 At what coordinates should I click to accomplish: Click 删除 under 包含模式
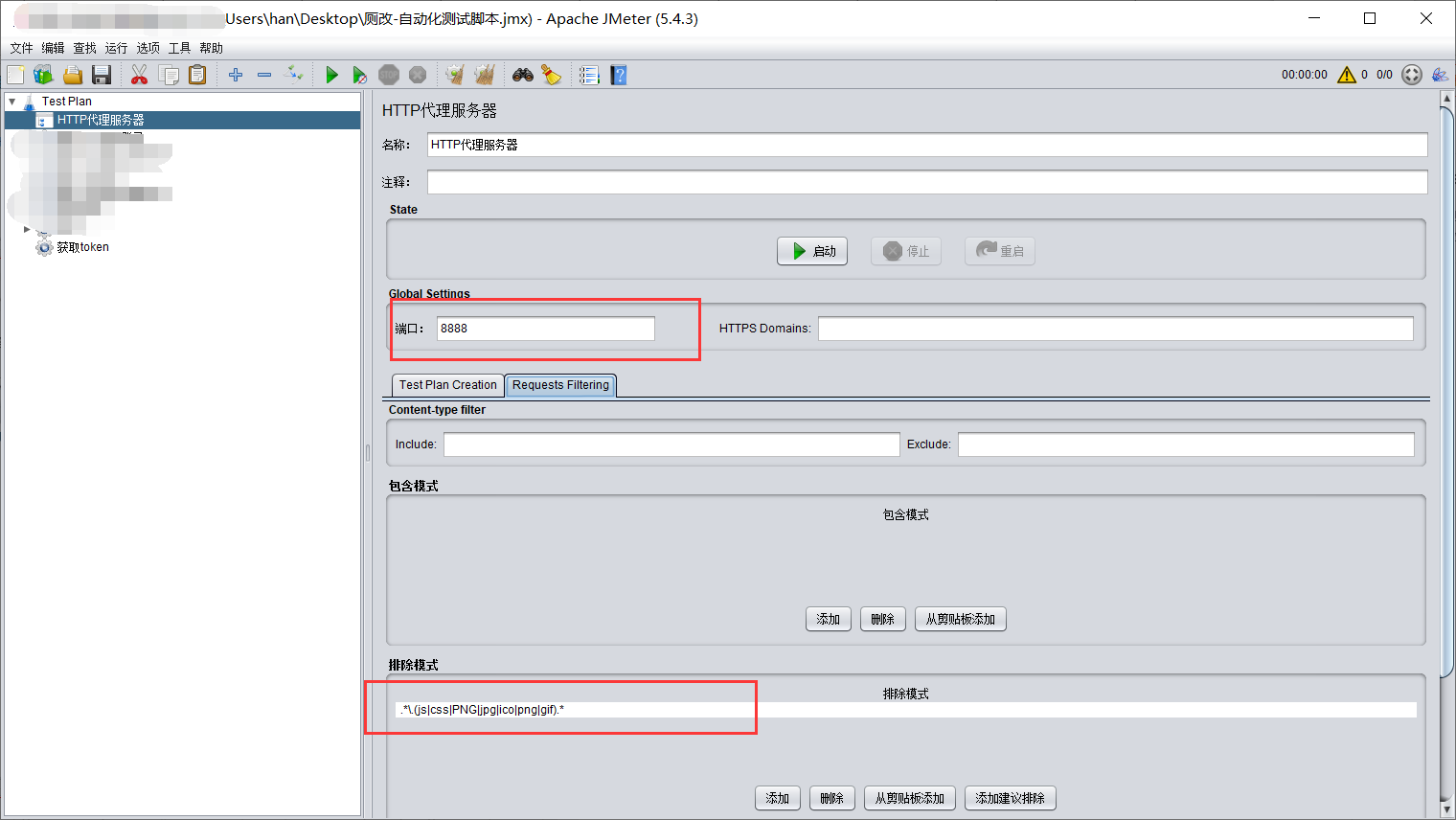tap(883, 619)
